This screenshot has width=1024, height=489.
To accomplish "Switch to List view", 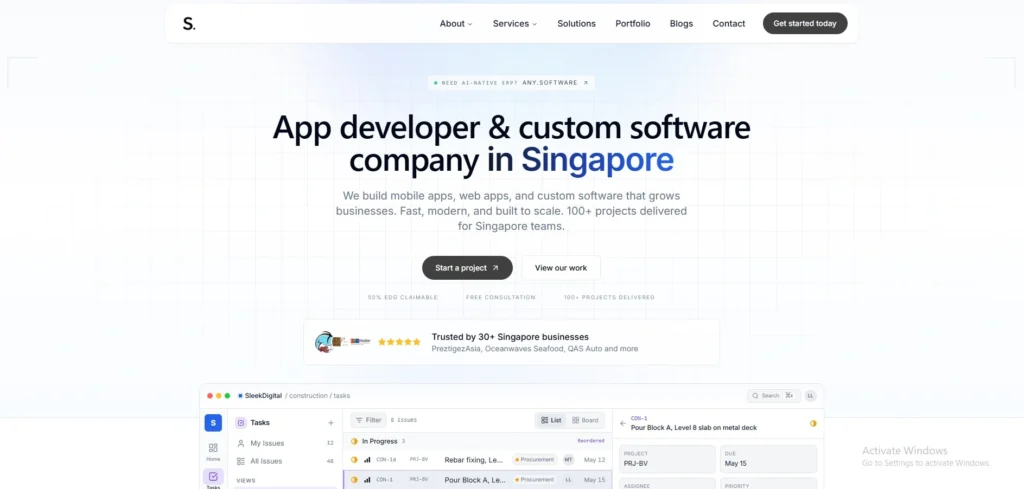I will 552,420.
